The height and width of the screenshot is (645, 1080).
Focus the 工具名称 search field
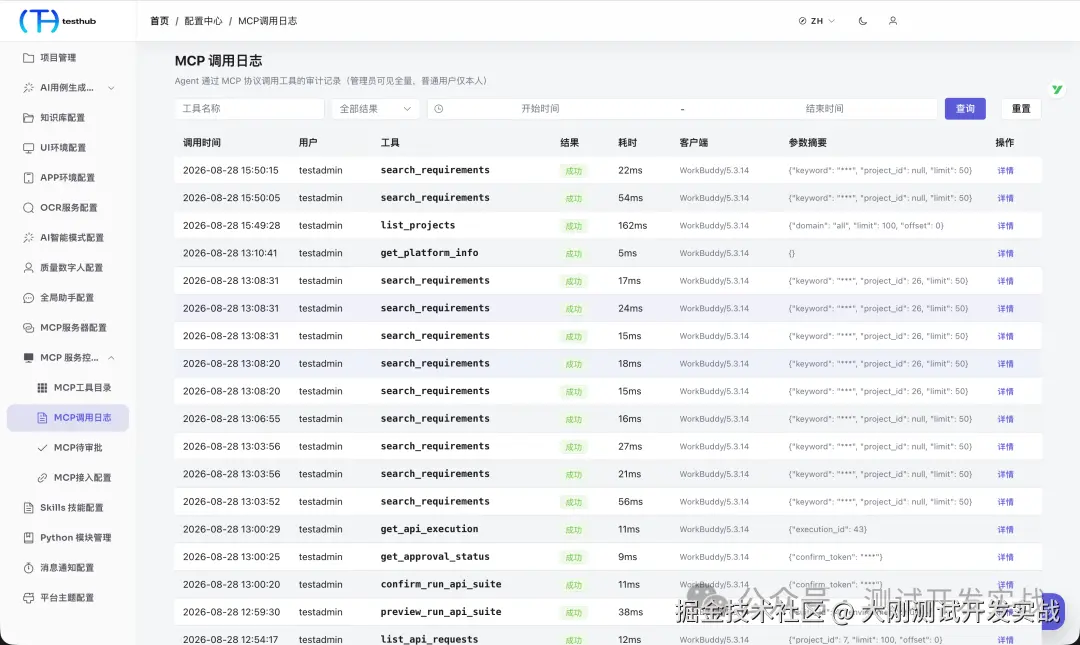pyautogui.click(x=249, y=109)
